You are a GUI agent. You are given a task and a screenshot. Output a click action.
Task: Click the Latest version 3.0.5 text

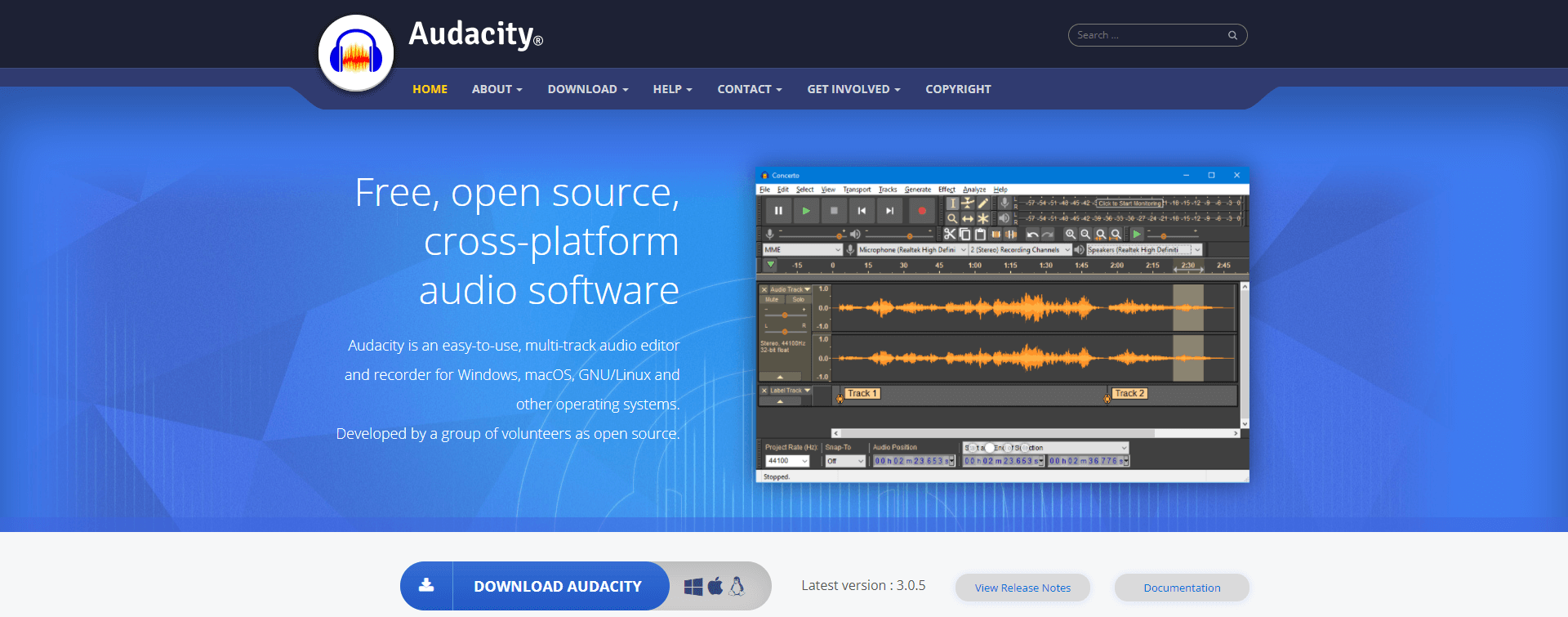tap(863, 585)
